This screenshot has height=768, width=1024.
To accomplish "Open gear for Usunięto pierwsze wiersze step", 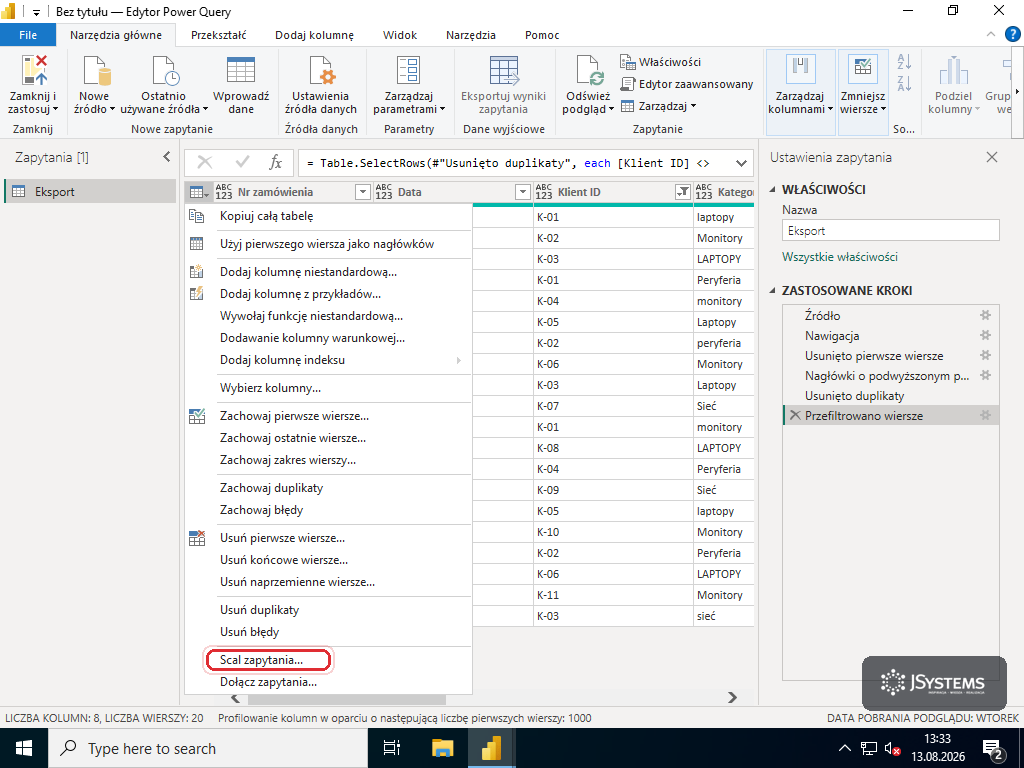I will (x=985, y=356).
